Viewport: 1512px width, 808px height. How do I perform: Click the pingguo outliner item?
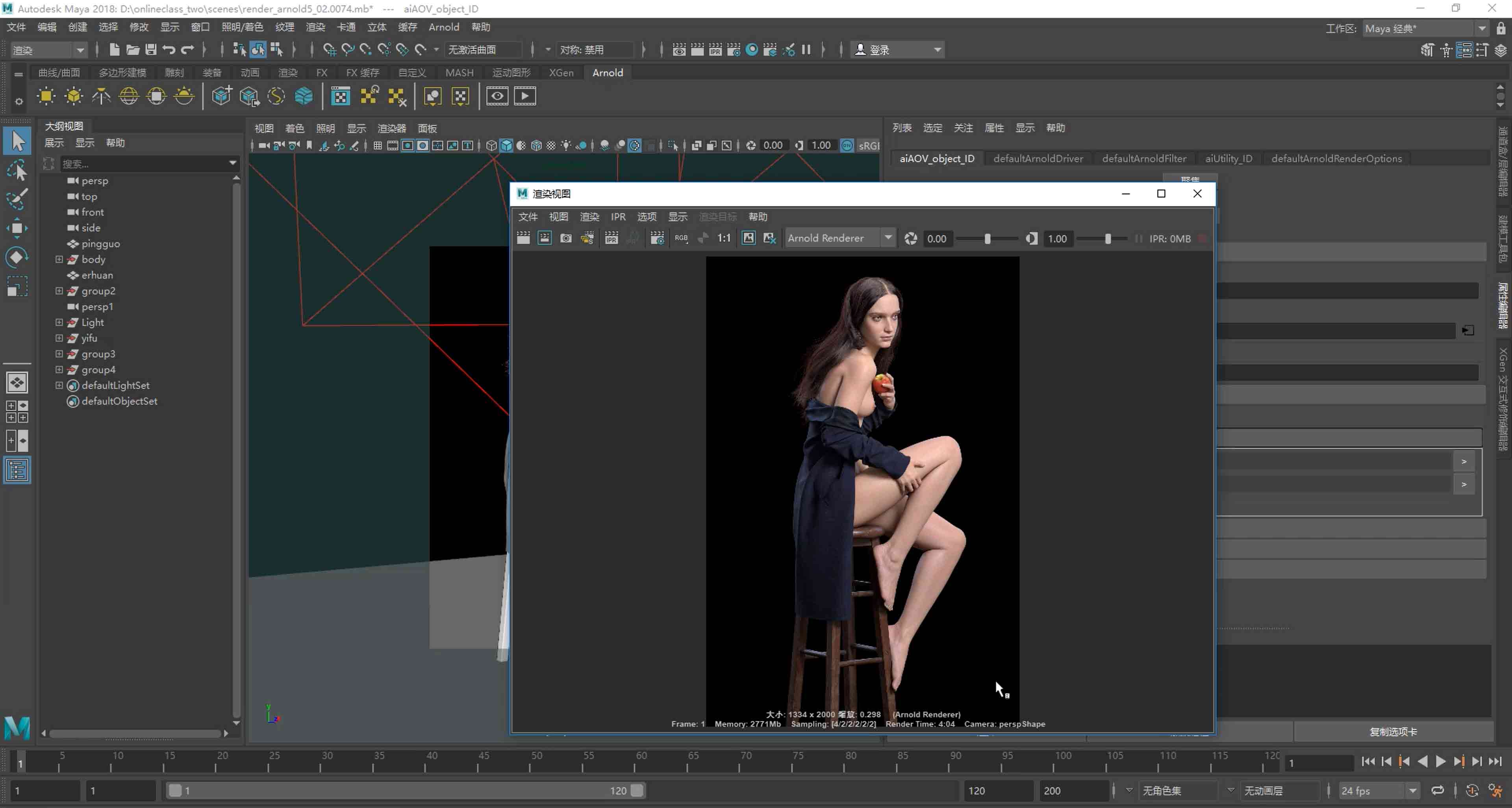click(102, 243)
